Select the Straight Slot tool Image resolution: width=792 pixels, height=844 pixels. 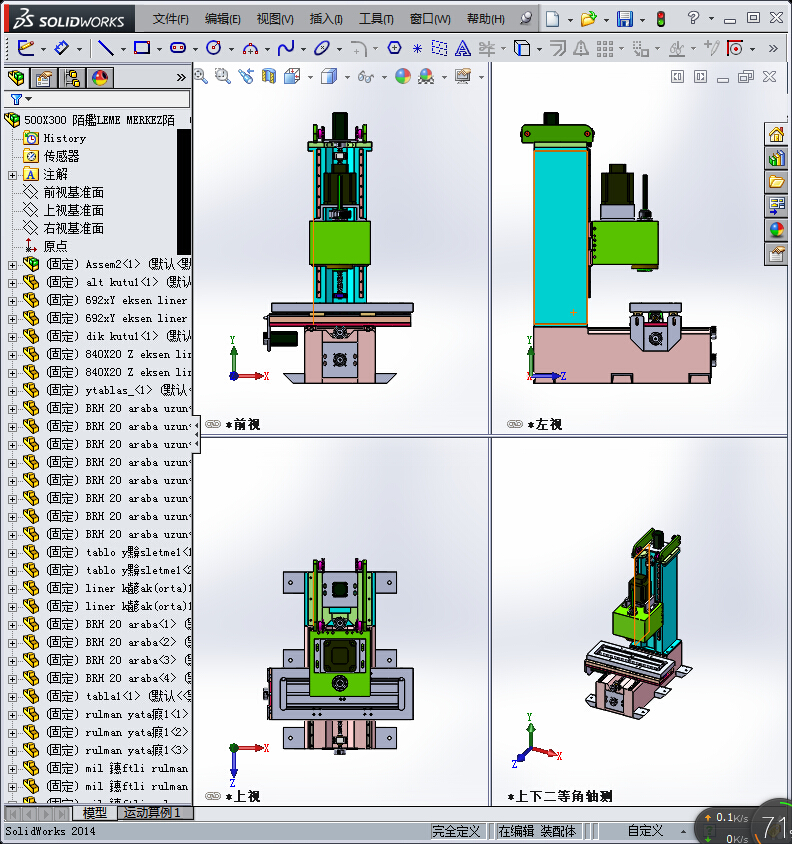click(x=178, y=48)
